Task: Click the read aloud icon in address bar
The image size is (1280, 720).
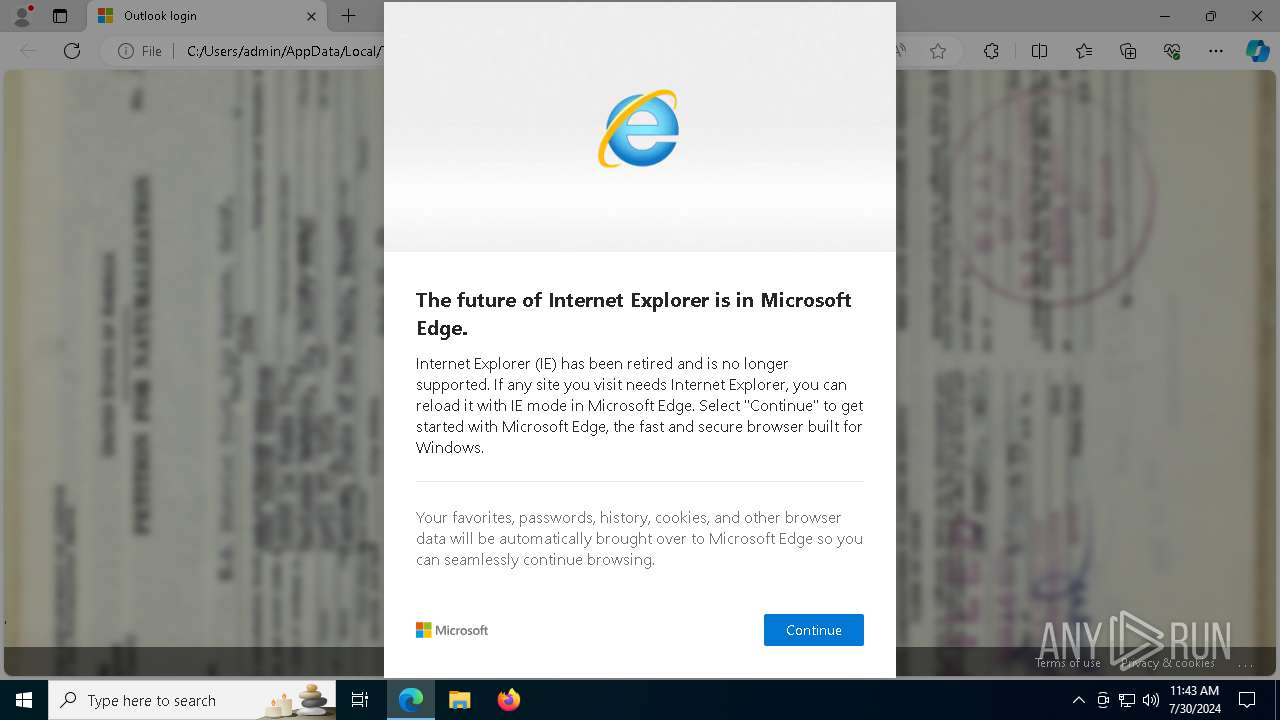Action: point(900,51)
